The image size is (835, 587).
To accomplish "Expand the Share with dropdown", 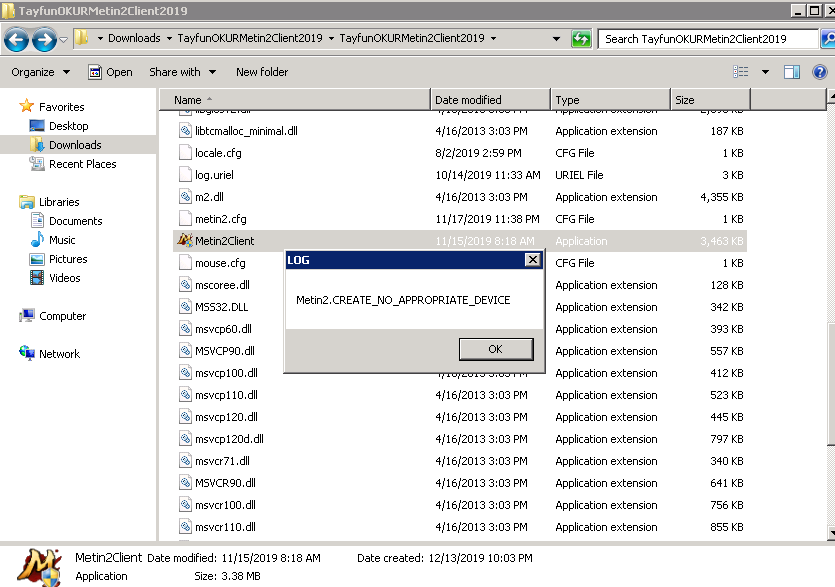I will click(x=182, y=72).
